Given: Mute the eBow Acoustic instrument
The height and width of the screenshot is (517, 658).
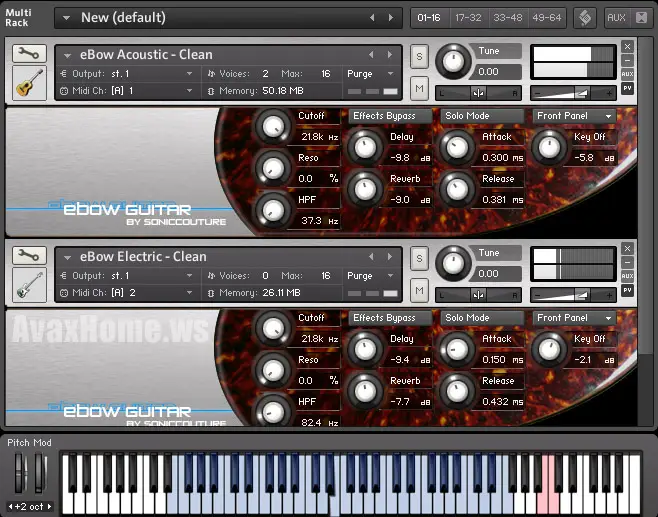Looking at the screenshot, I should click(419, 89).
